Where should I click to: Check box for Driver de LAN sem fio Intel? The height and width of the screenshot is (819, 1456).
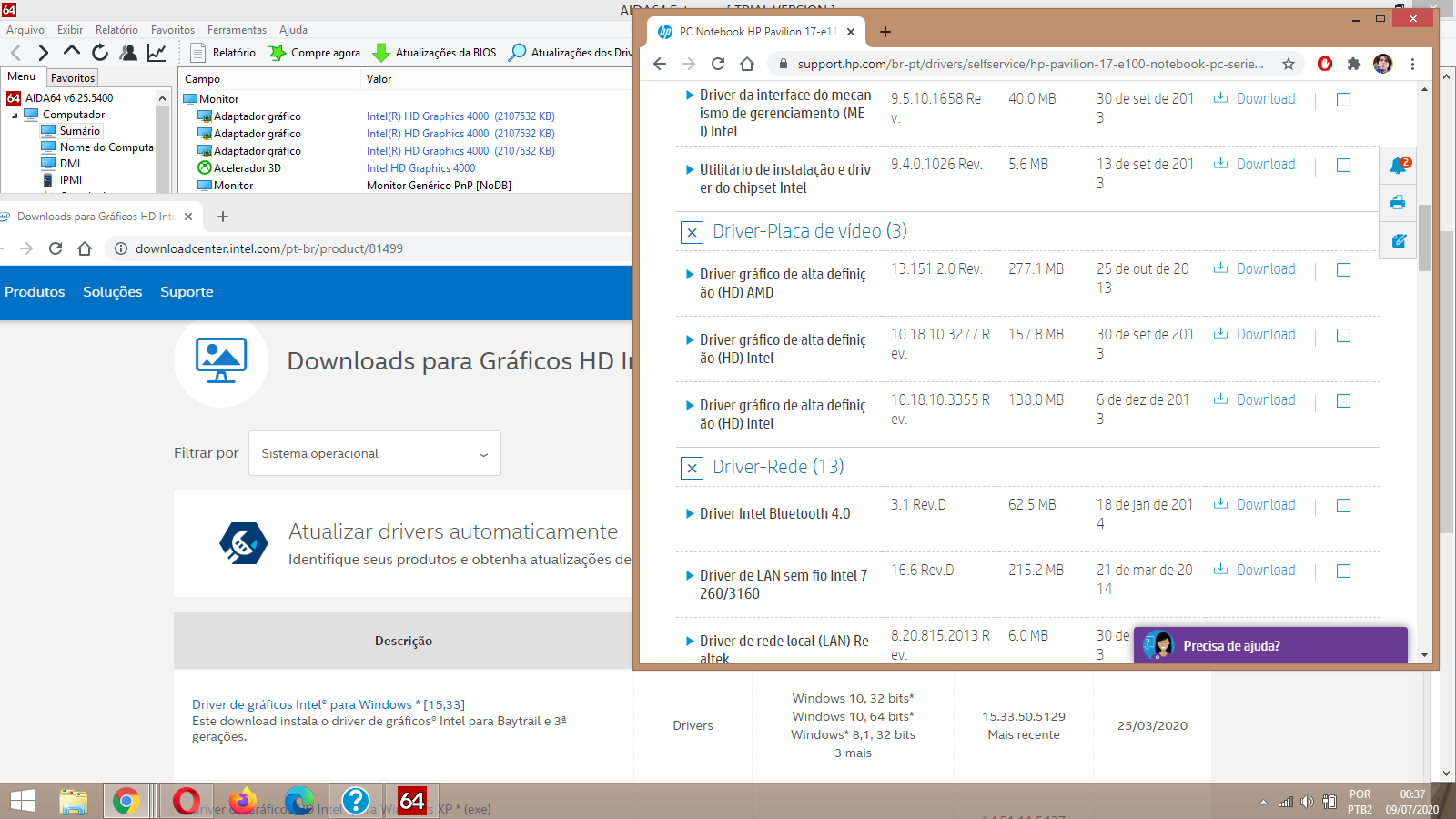pos(1343,571)
